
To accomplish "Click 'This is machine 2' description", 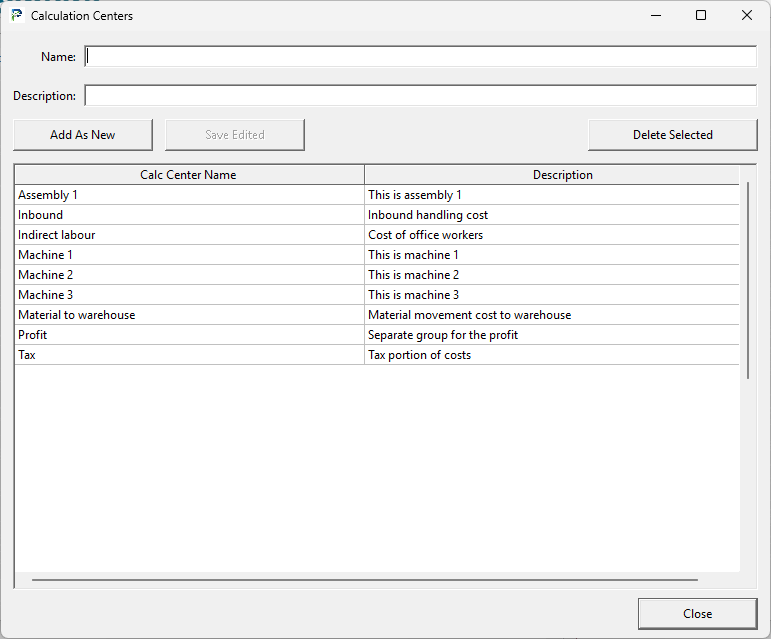I will pos(552,275).
